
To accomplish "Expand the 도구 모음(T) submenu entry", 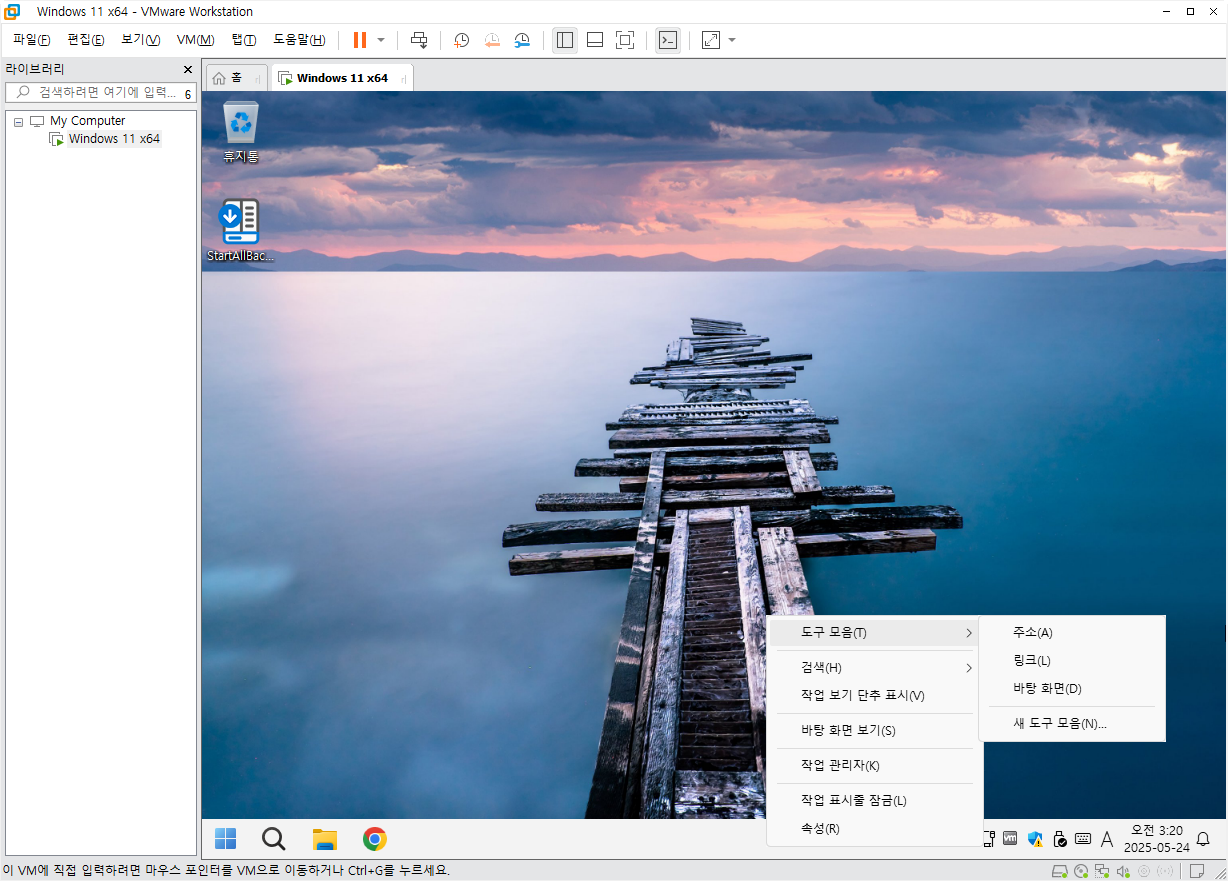I will coord(875,633).
